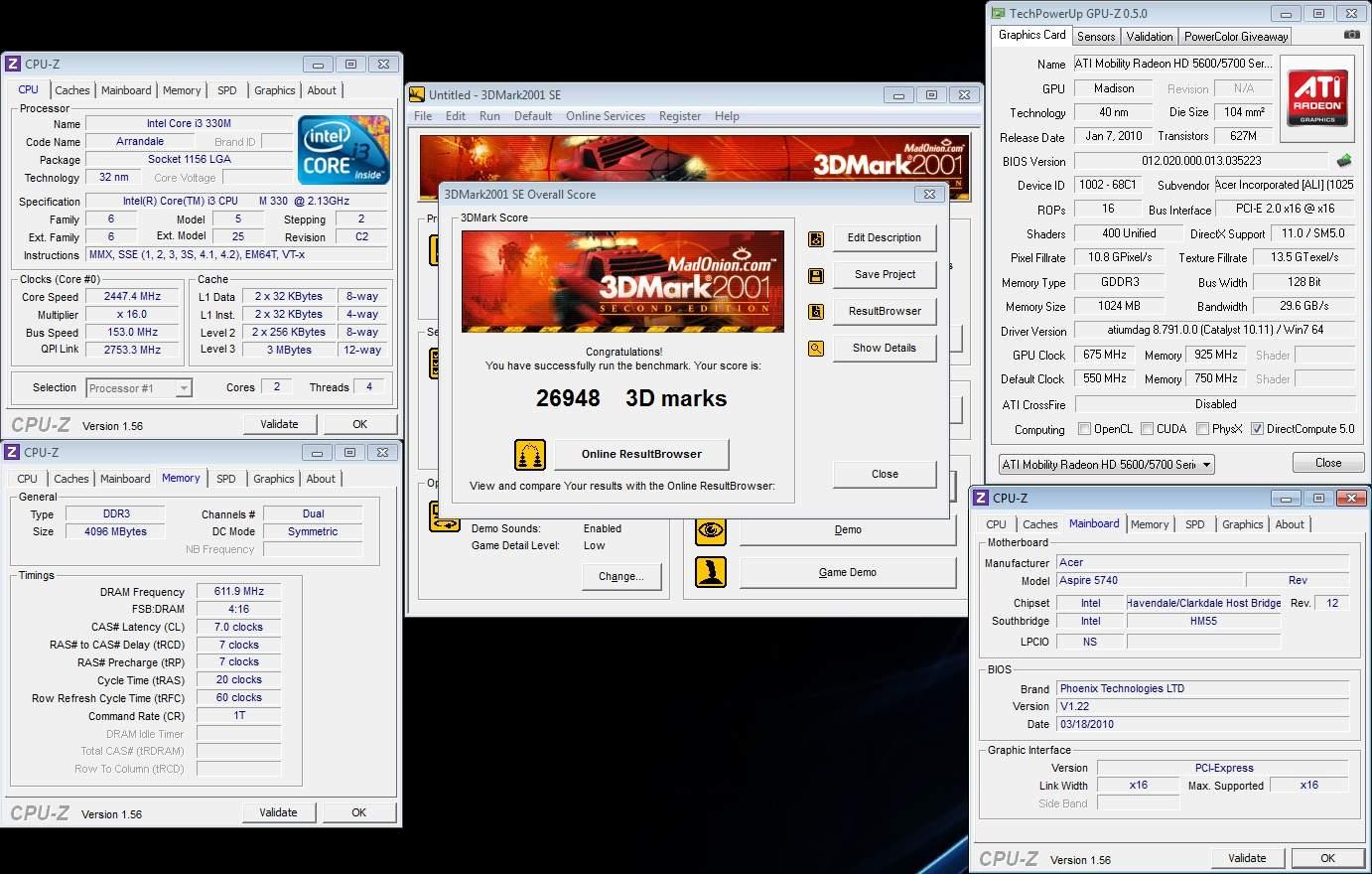Click the Show Details button
The height and width of the screenshot is (874, 1372).
click(x=885, y=349)
